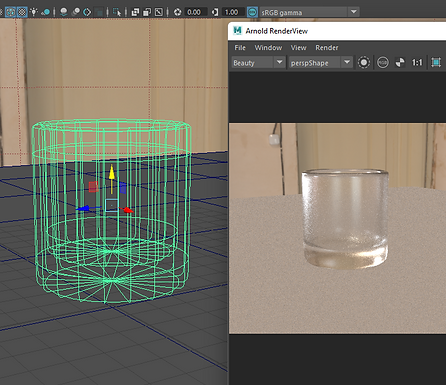Click the center square of move manipulator
Image resolution: width=446 pixels, height=385 pixels.
(x=112, y=205)
